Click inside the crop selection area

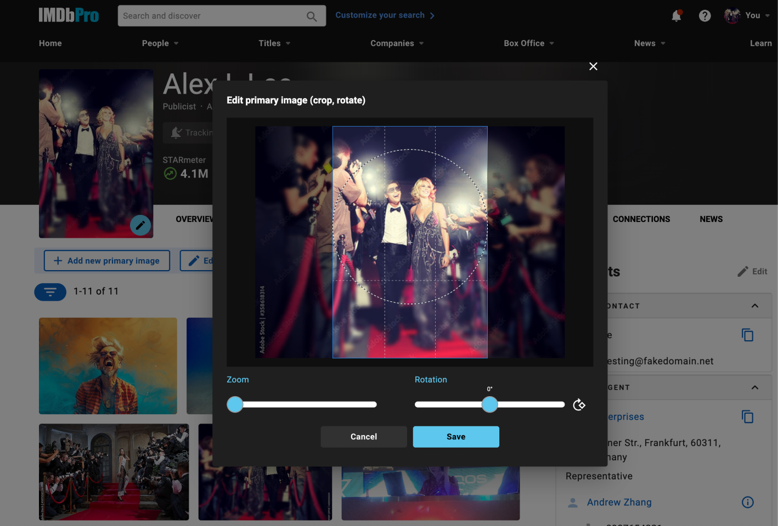[410, 242]
